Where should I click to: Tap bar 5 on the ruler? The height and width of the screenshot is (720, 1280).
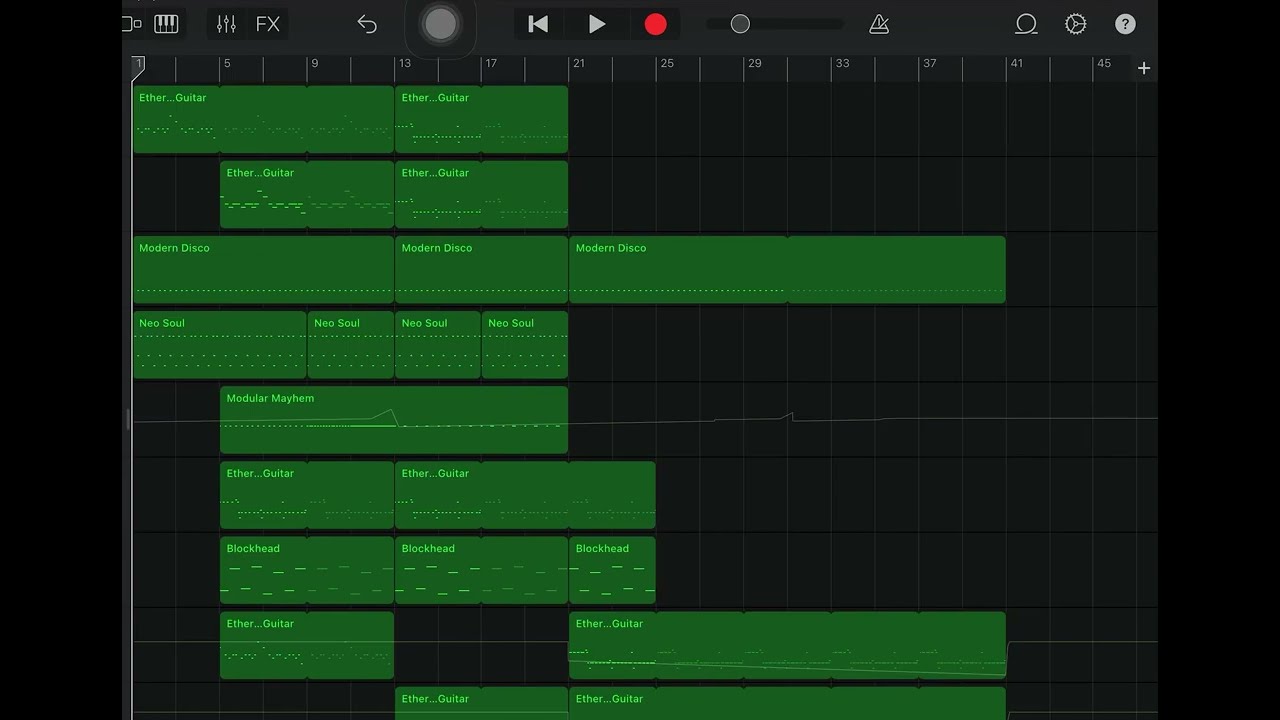(226, 64)
